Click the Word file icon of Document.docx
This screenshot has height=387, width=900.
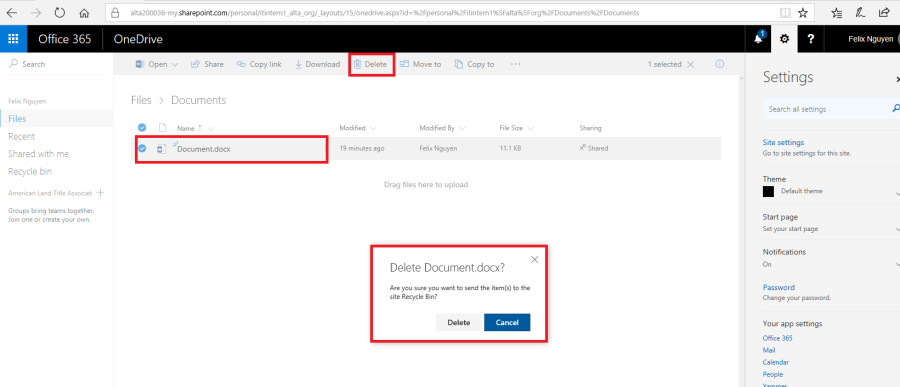[x=162, y=149]
